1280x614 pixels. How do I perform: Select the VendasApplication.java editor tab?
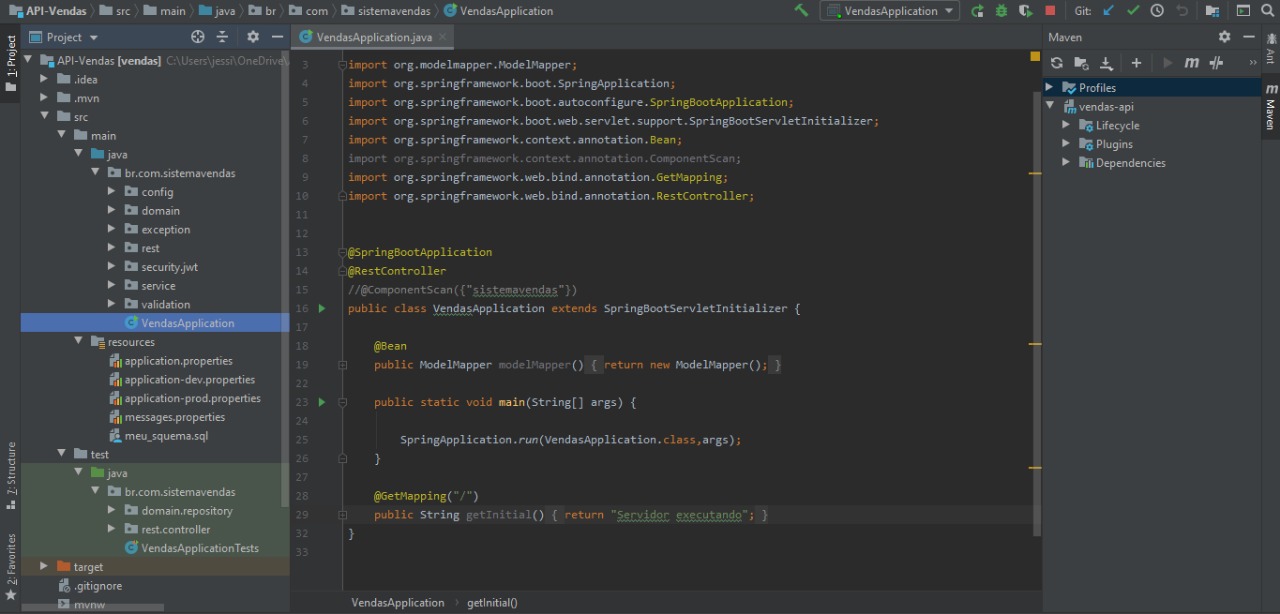tap(373, 37)
